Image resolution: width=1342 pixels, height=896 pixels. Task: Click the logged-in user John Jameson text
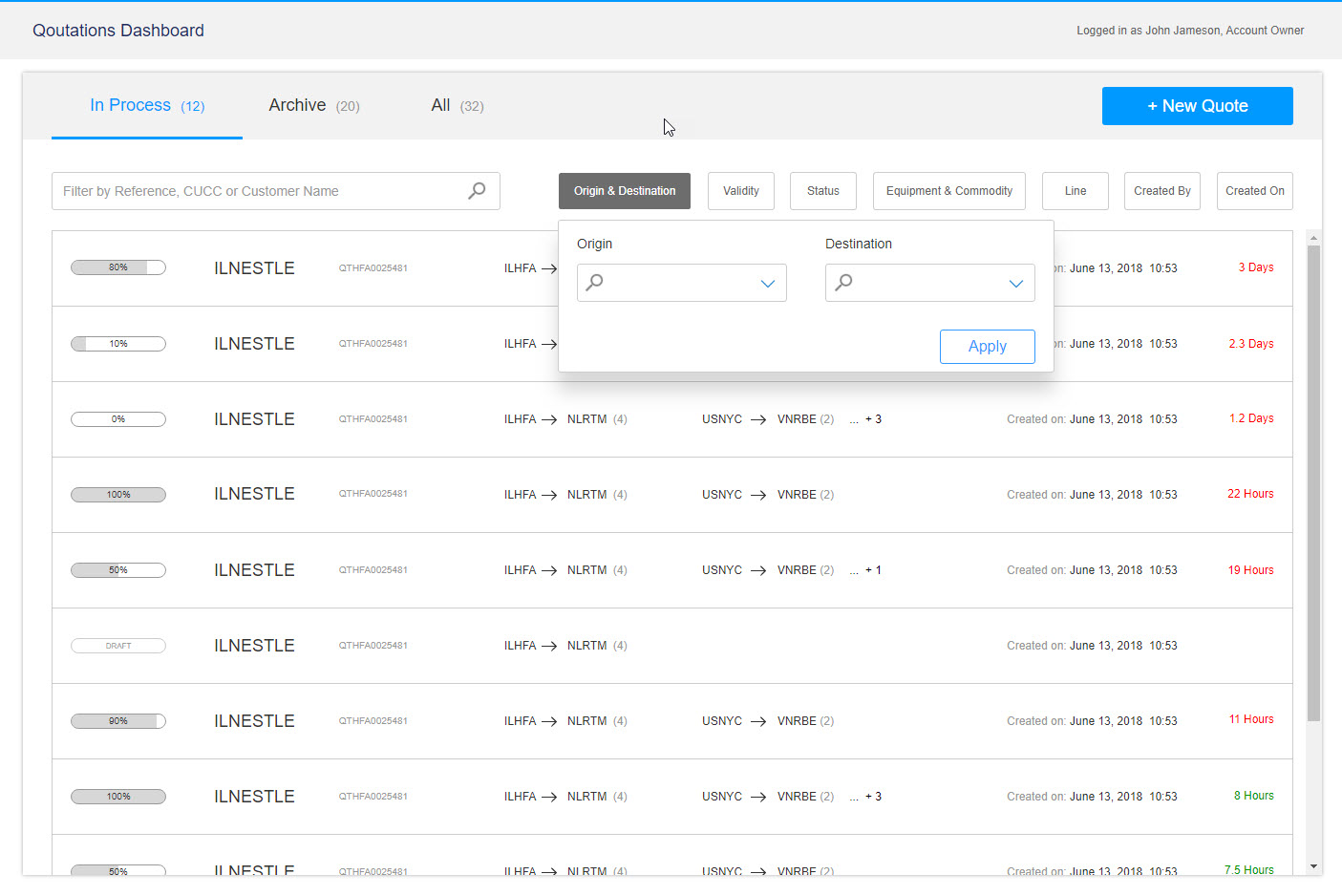1190,31
